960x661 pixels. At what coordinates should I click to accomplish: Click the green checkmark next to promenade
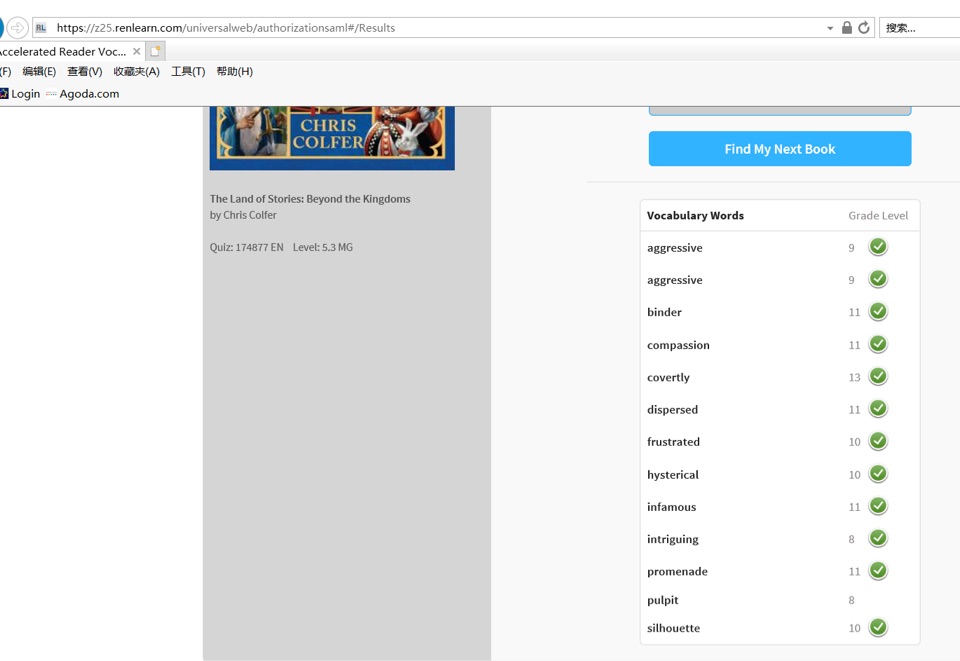[878, 570]
